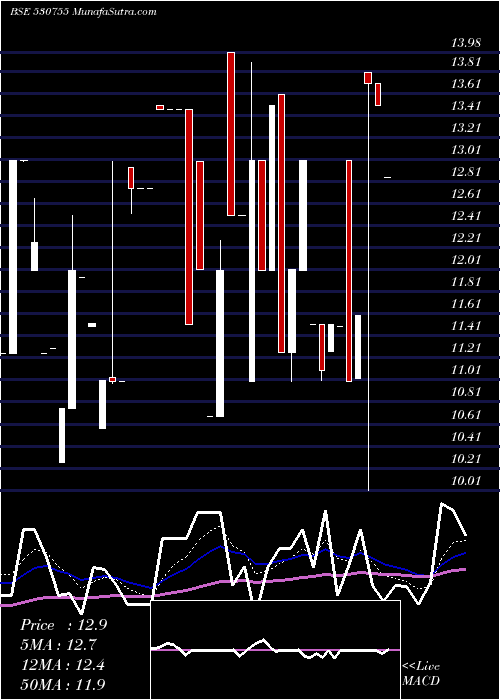Click the 11.01 price axis label
The height and width of the screenshot is (700, 500).
[x=467, y=370]
